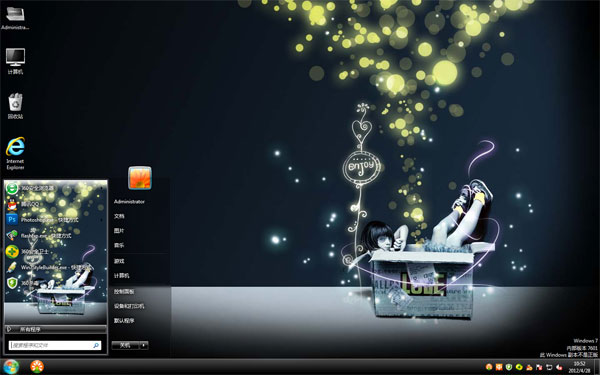The width and height of the screenshot is (600, 375).
Task: Open 设备和打印机 in the Start menu
Action: pos(129,306)
